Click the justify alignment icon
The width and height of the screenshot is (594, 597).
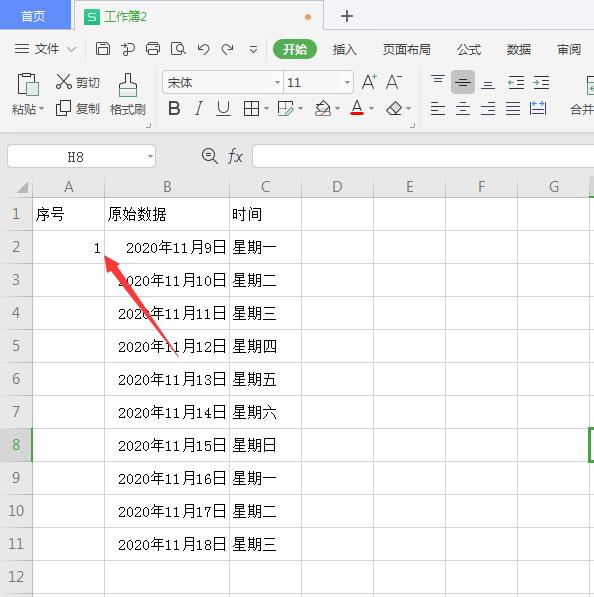513,109
